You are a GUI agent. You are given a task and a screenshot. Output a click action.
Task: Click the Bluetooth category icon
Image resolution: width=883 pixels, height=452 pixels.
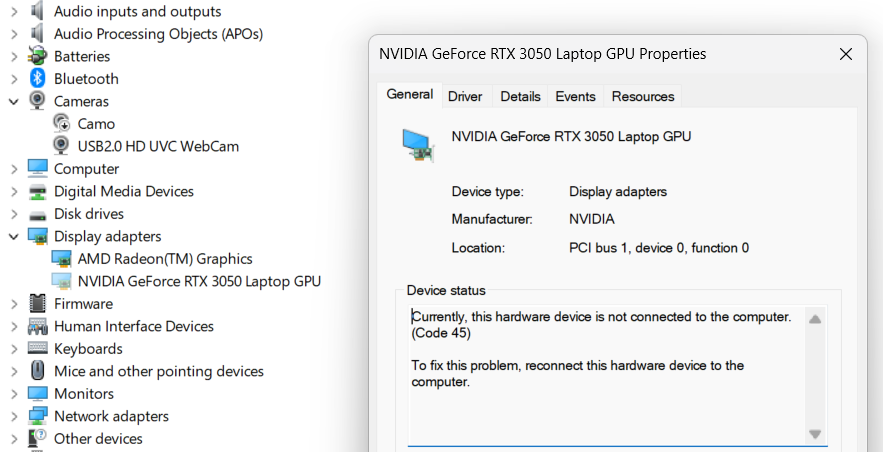click(38, 79)
